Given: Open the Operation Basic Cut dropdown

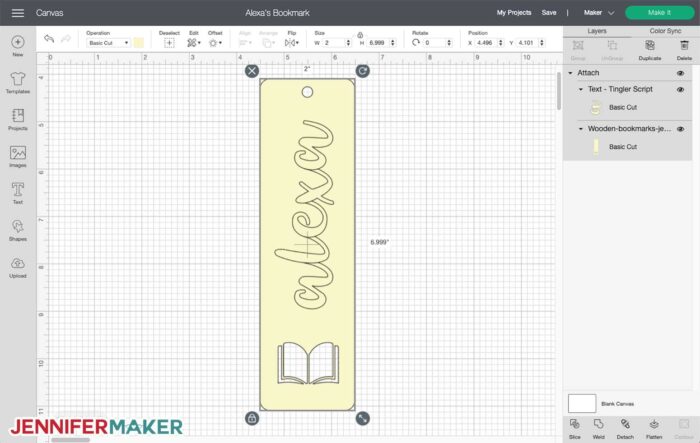Looking at the screenshot, I should pyautogui.click(x=108, y=43).
